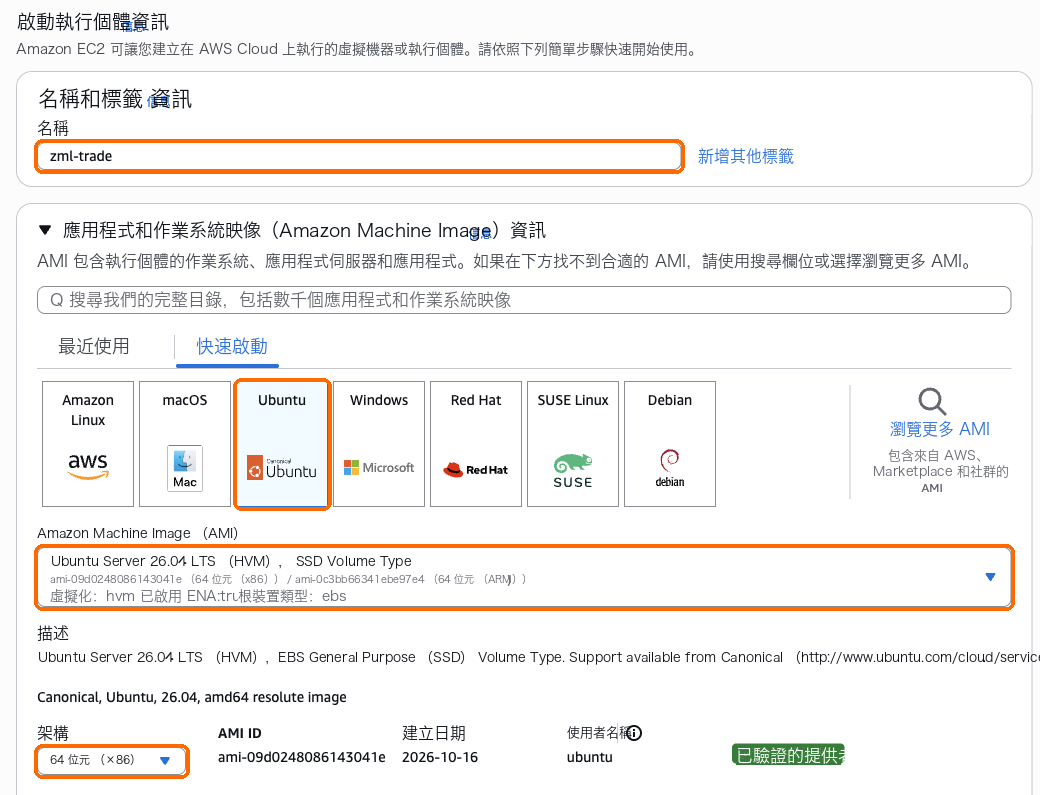The image size is (1040, 795).
Task: Click the 新增其他標籤 link
Action: [x=746, y=156]
